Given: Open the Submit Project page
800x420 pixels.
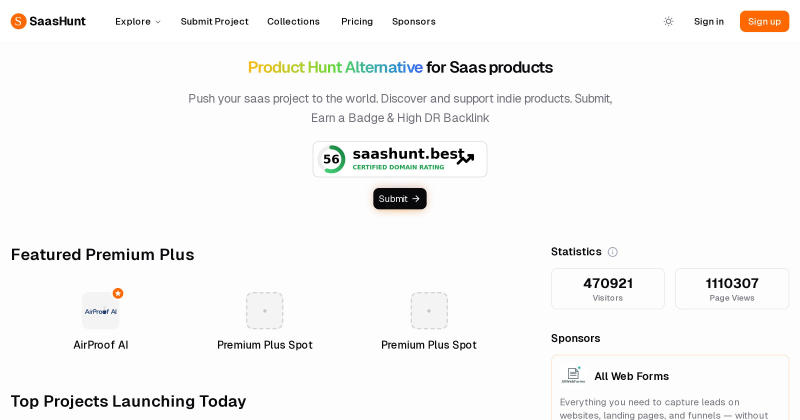Looking at the screenshot, I should pyautogui.click(x=214, y=21).
